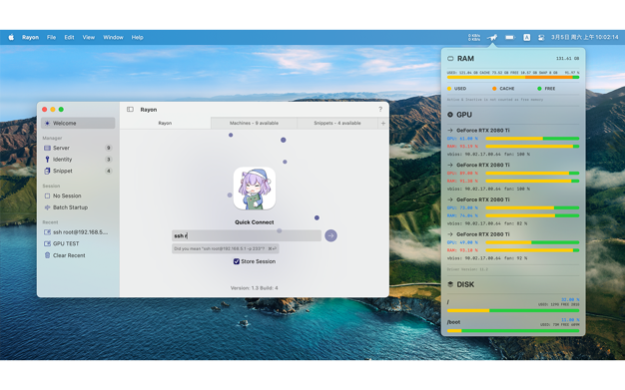Open Control Center from the menu bar

[x=541, y=37]
